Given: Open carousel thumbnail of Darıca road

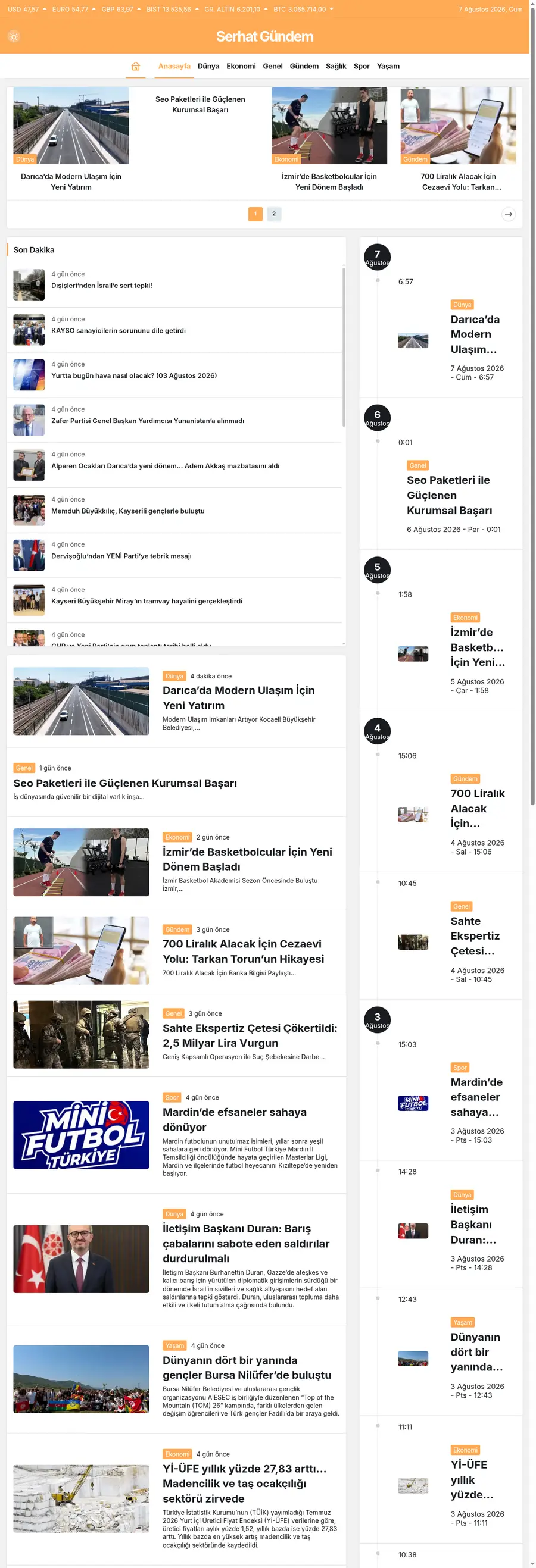Looking at the screenshot, I should (71, 126).
